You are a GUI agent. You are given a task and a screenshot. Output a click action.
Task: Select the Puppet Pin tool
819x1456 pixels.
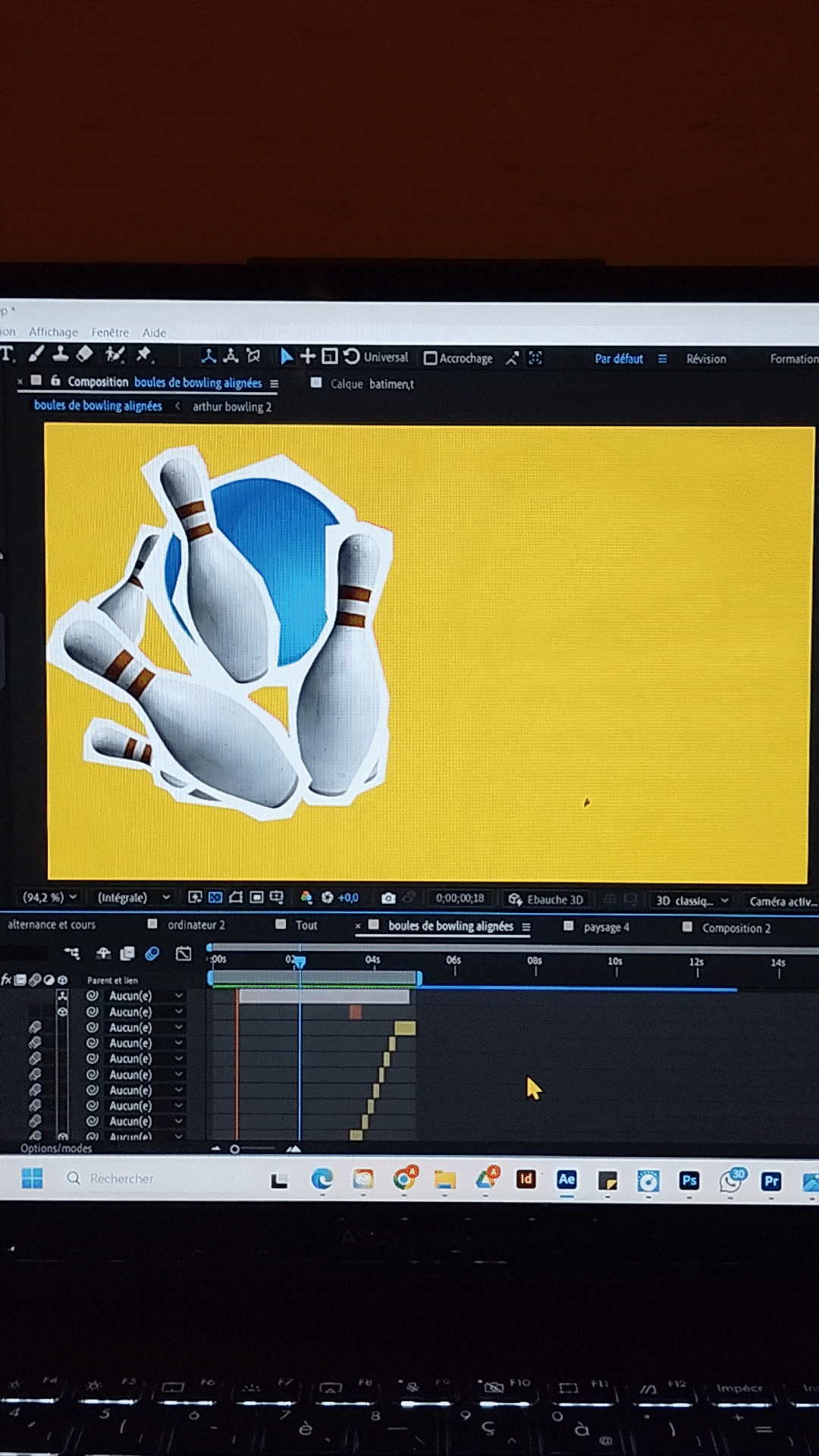(x=144, y=355)
